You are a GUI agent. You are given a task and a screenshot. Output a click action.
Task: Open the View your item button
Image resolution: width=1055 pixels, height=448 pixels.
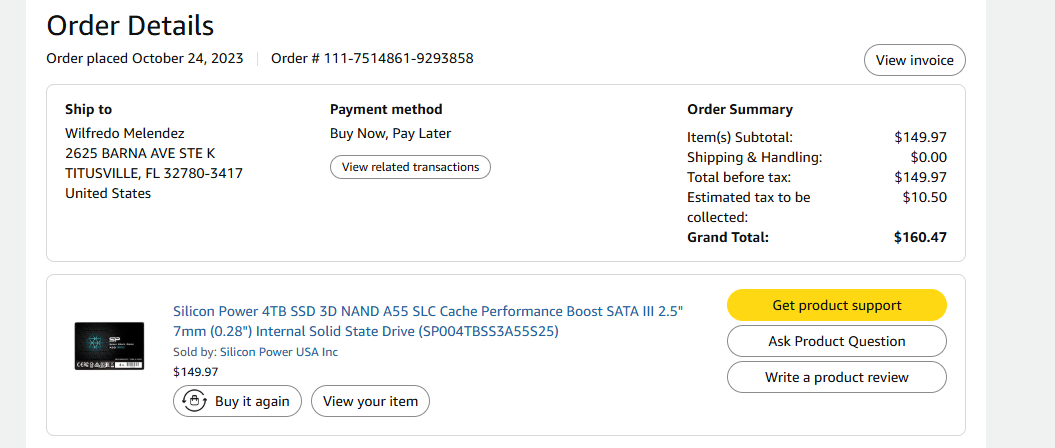pos(370,401)
